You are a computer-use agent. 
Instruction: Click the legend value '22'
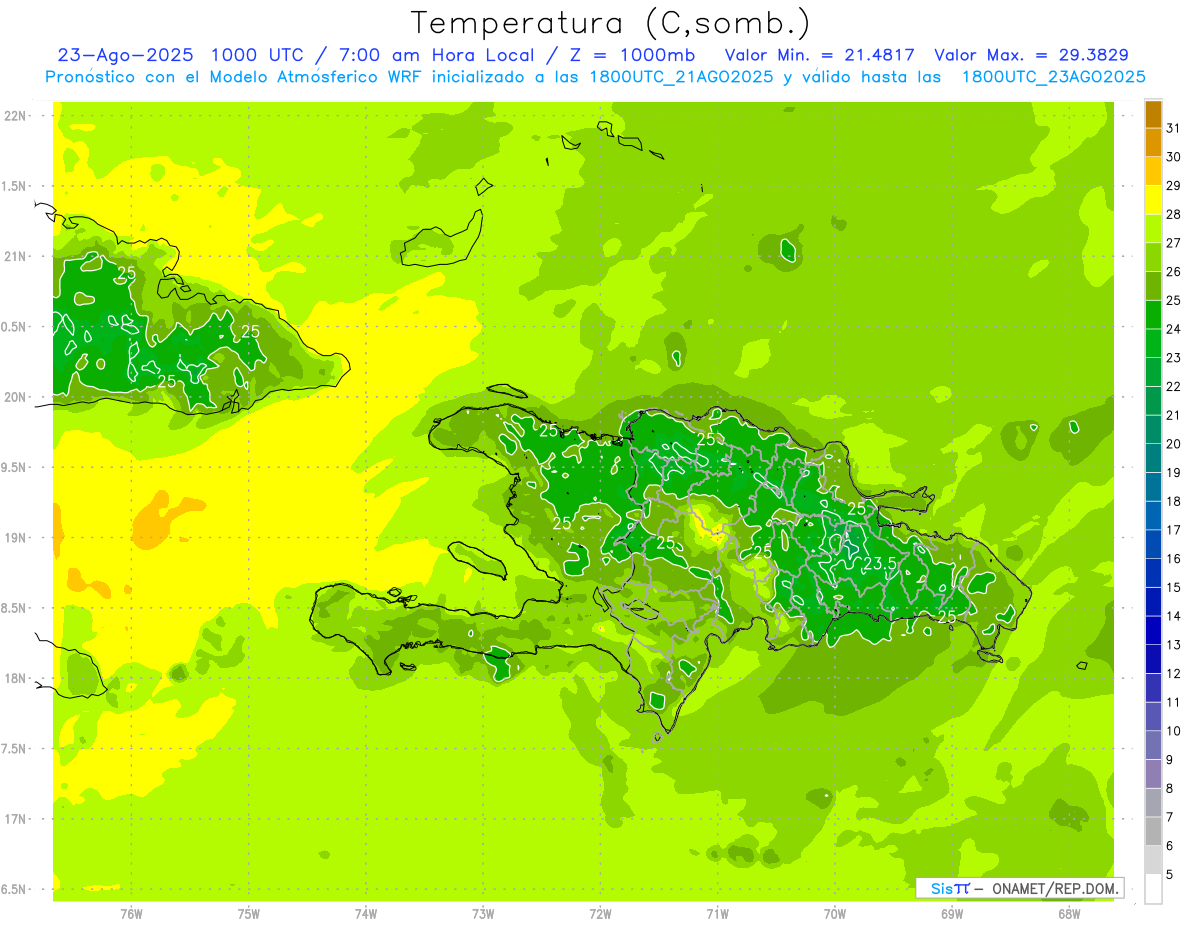(x=1174, y=386)
